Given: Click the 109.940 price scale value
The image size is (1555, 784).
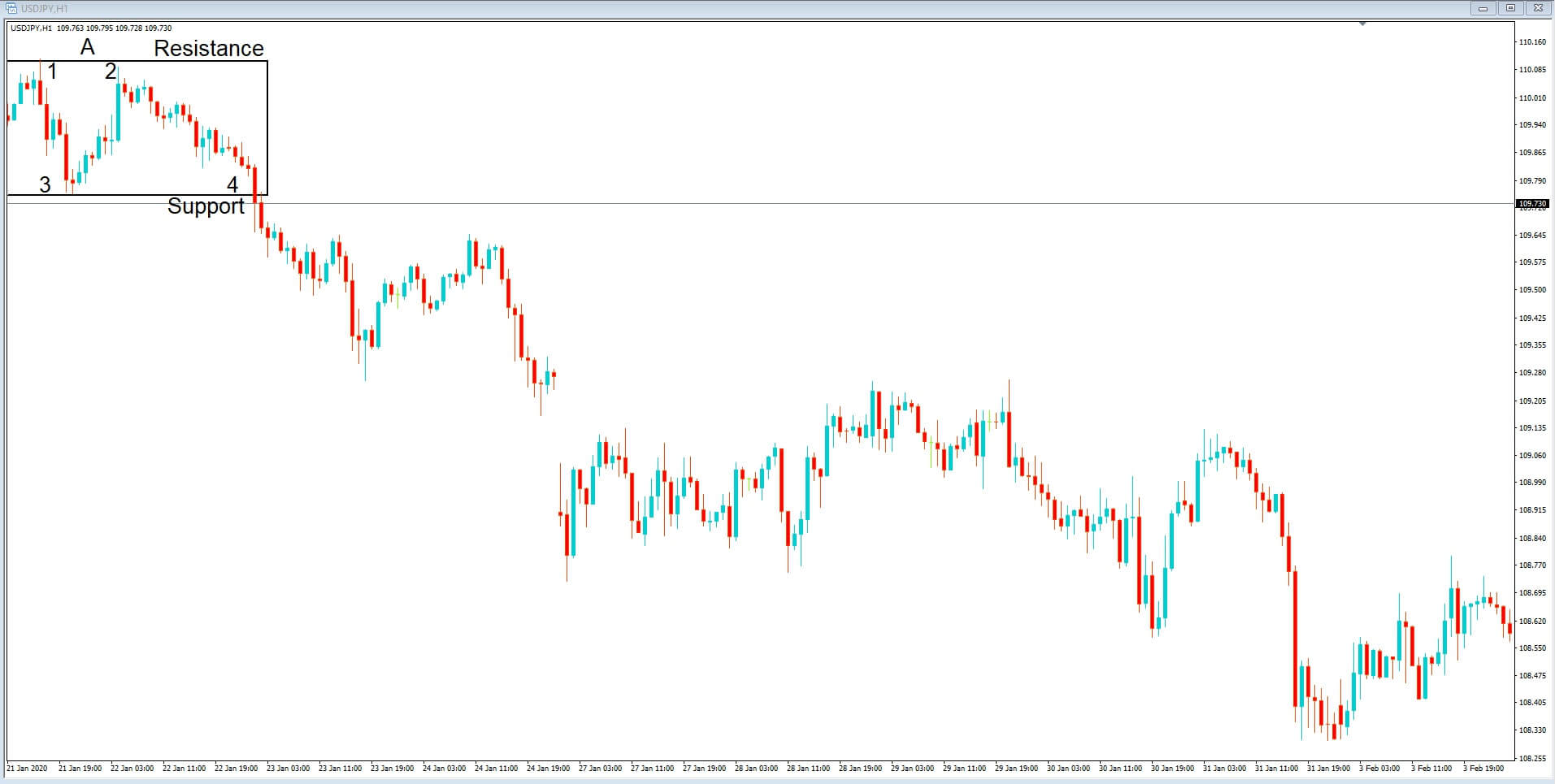Looking at the screenshot, I should 1532,125.
